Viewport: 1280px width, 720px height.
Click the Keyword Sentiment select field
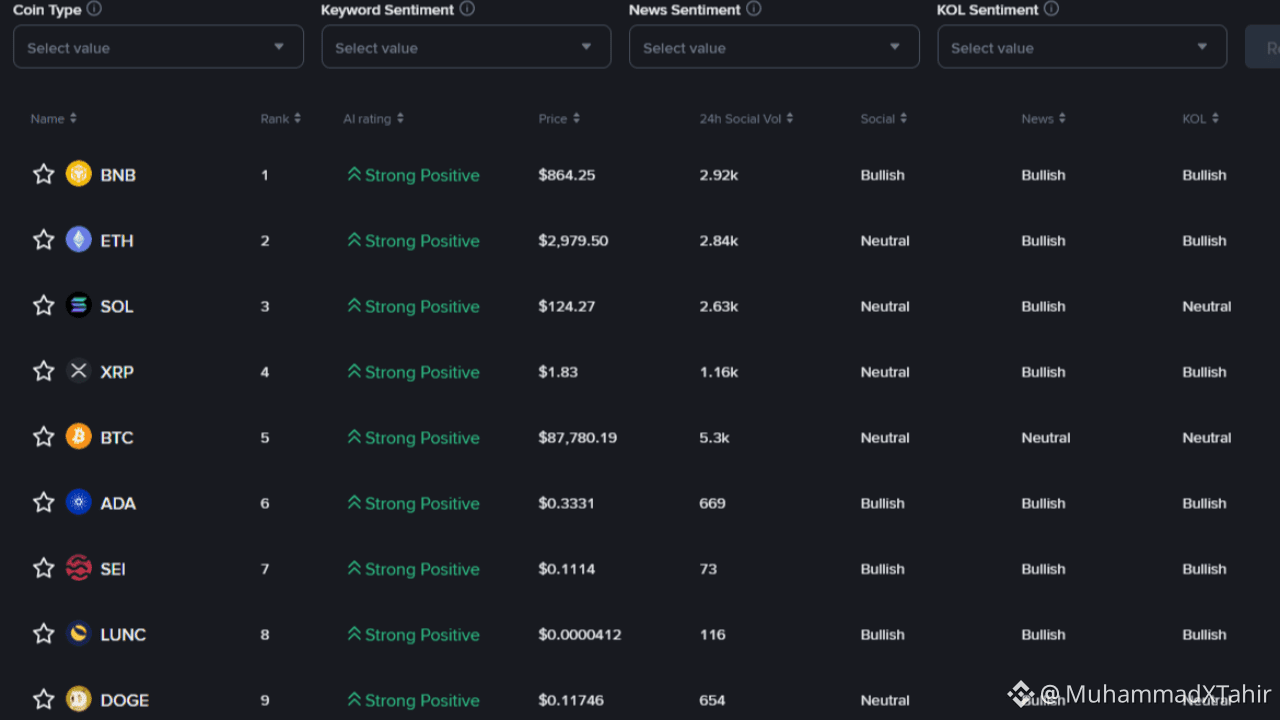point(466,47)
